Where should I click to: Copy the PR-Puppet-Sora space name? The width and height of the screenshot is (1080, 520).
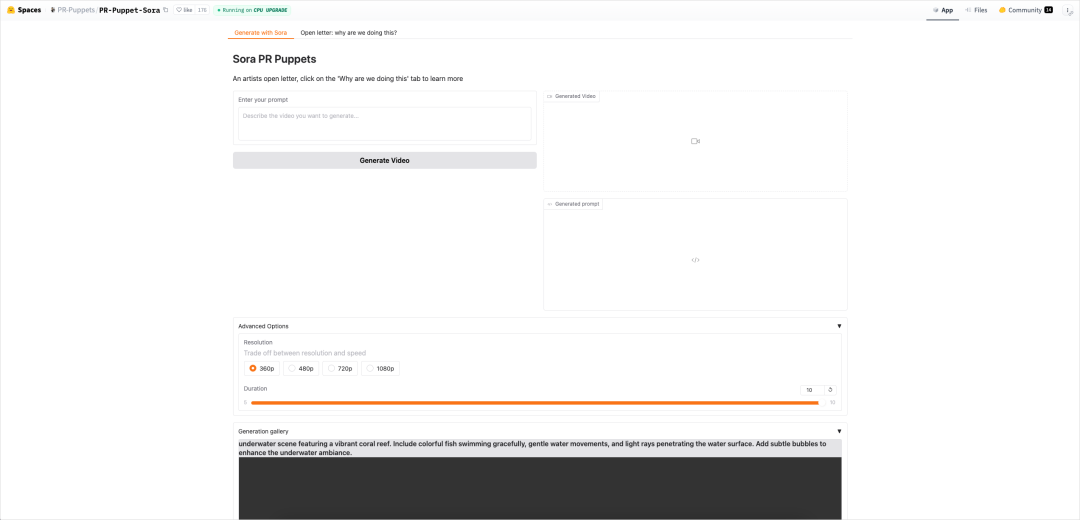click(165, 10)
